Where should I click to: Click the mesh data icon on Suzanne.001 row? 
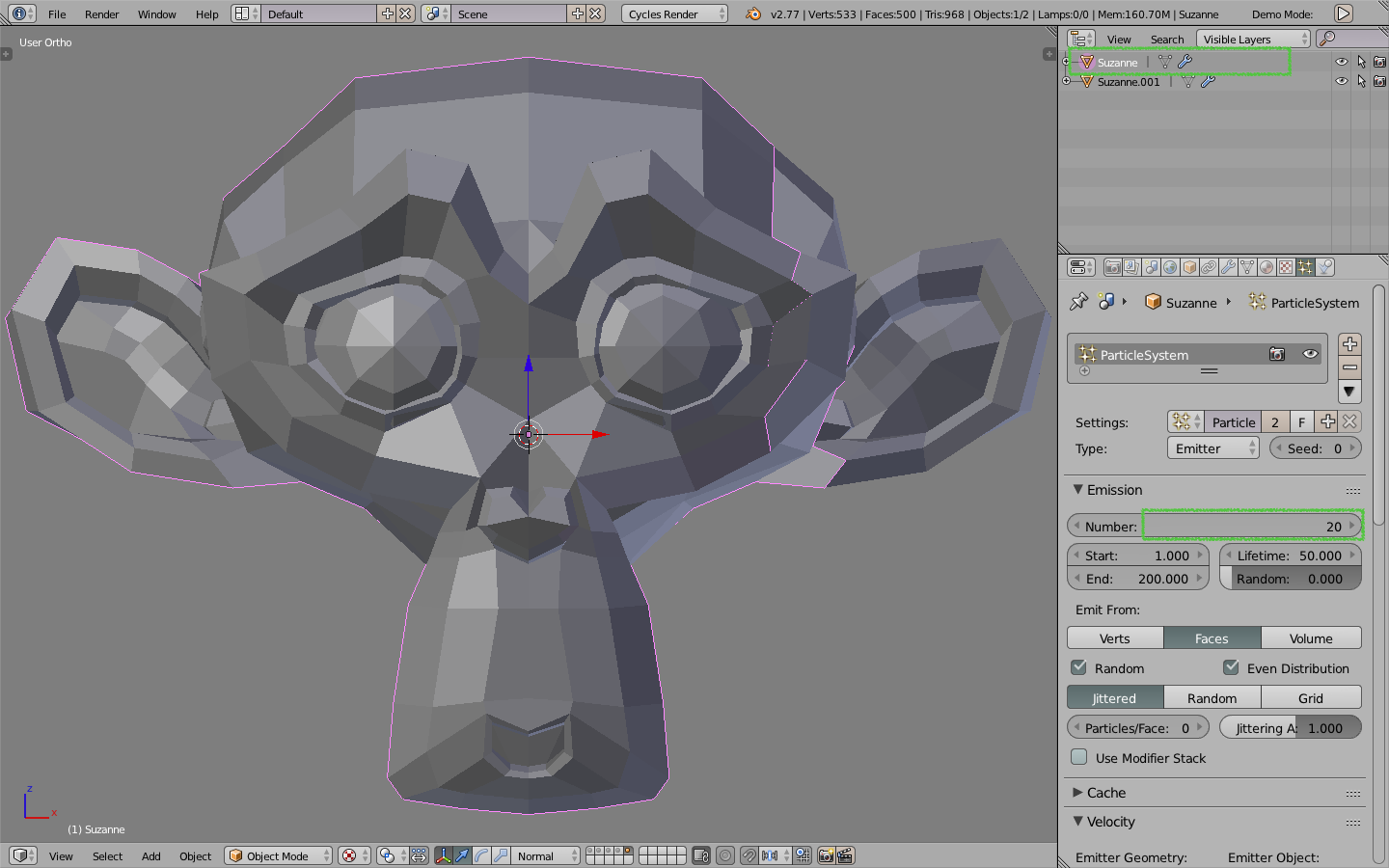click(x=1188, y=82)
